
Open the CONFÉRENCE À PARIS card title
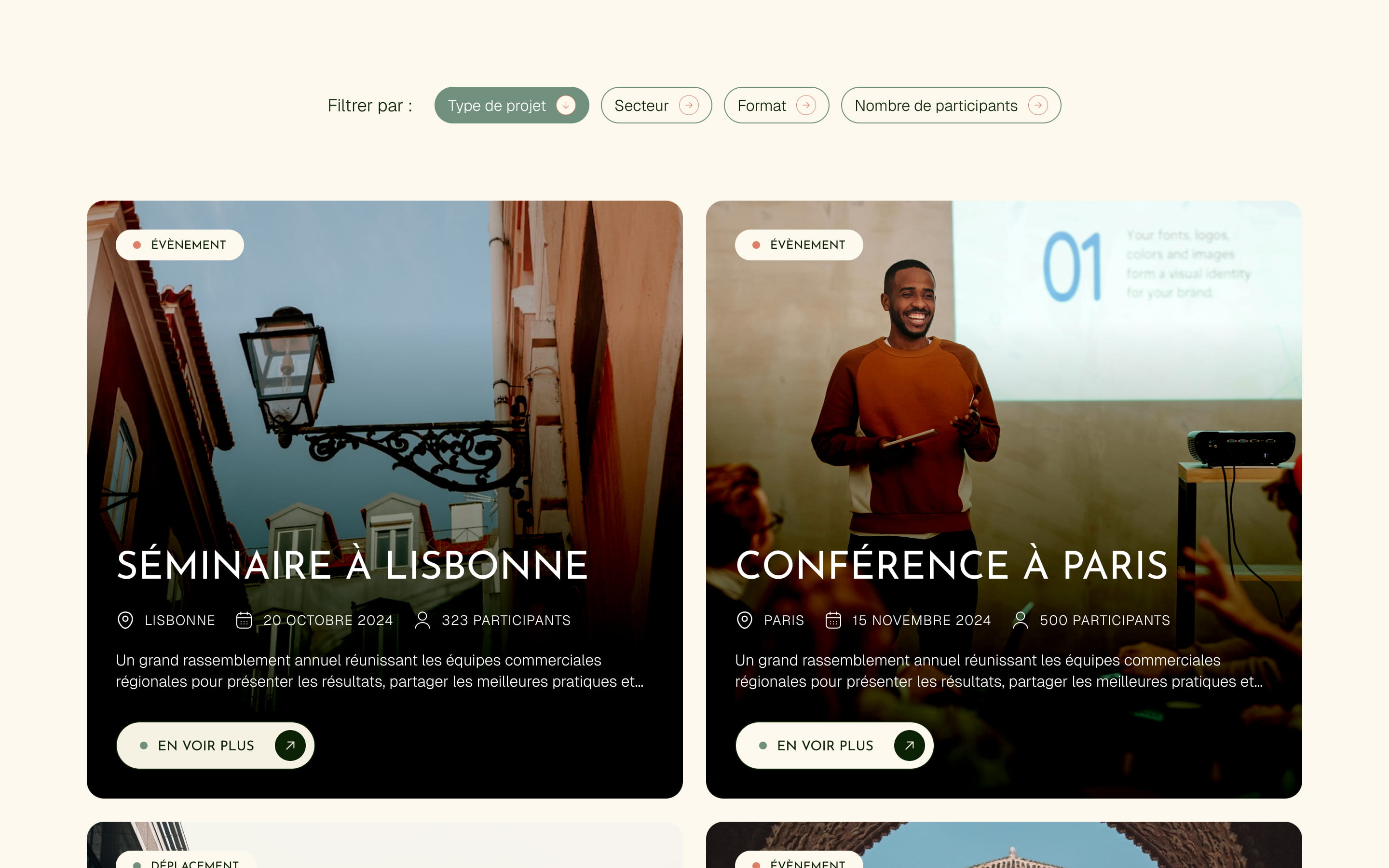pos(952,565)
